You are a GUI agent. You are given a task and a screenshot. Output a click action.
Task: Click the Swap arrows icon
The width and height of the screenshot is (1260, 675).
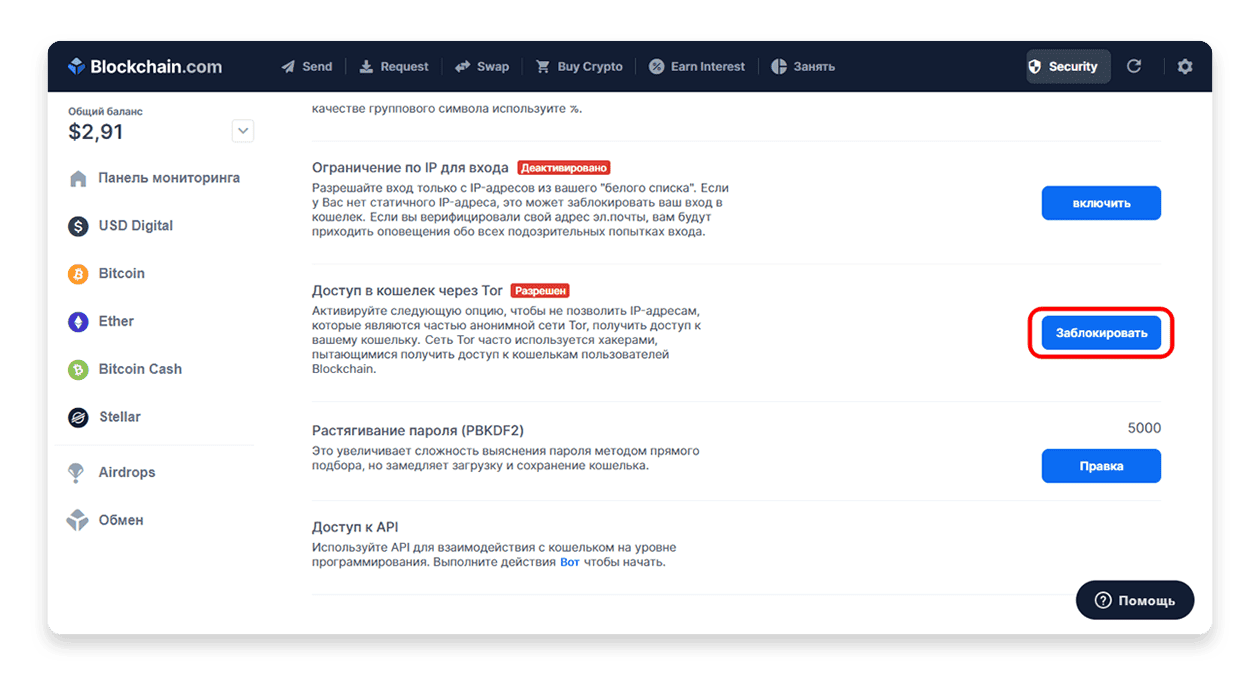[462, 67]
